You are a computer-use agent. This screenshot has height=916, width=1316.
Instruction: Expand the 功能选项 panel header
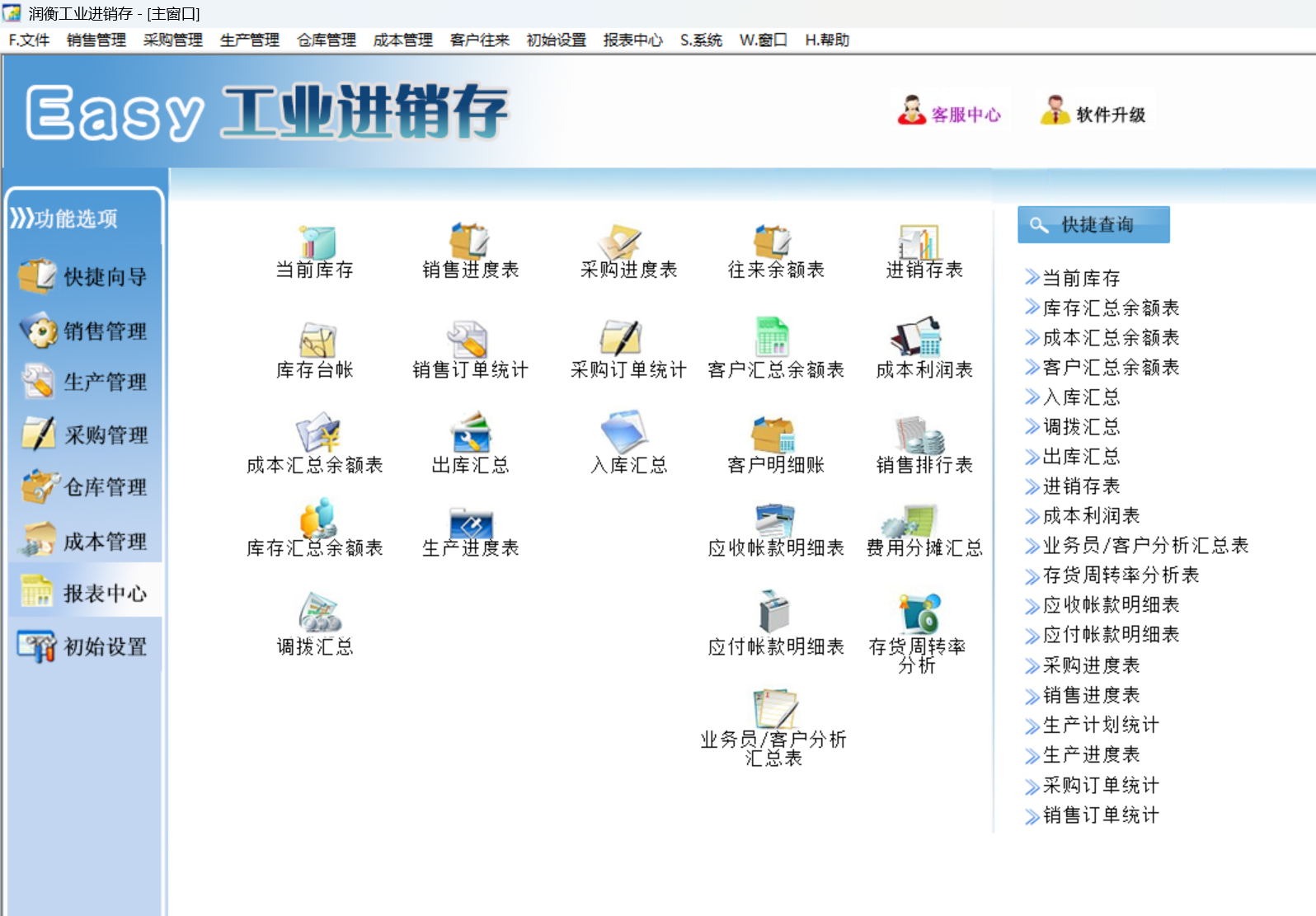[x=63, y=218]
